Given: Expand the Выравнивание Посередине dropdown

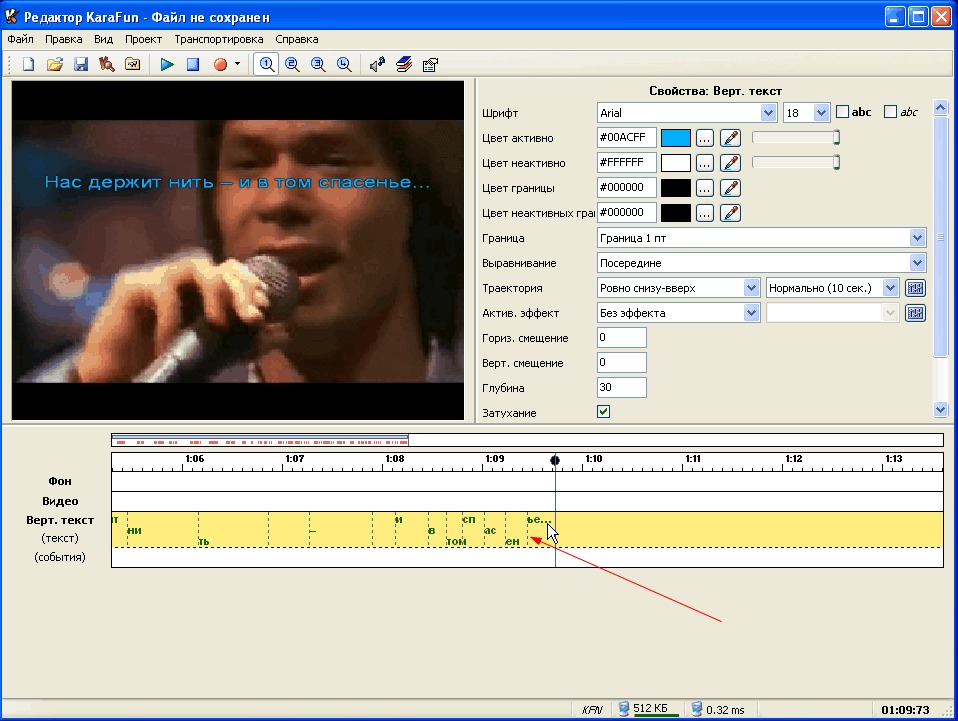Looking at the screenshot, I should click(917, 263).
